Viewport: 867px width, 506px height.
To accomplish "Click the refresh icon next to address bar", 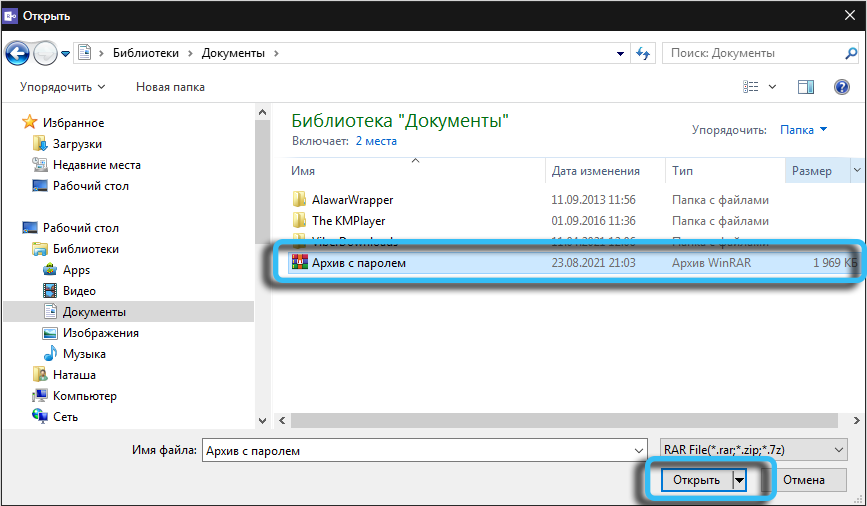I will [x=642, y=53].
